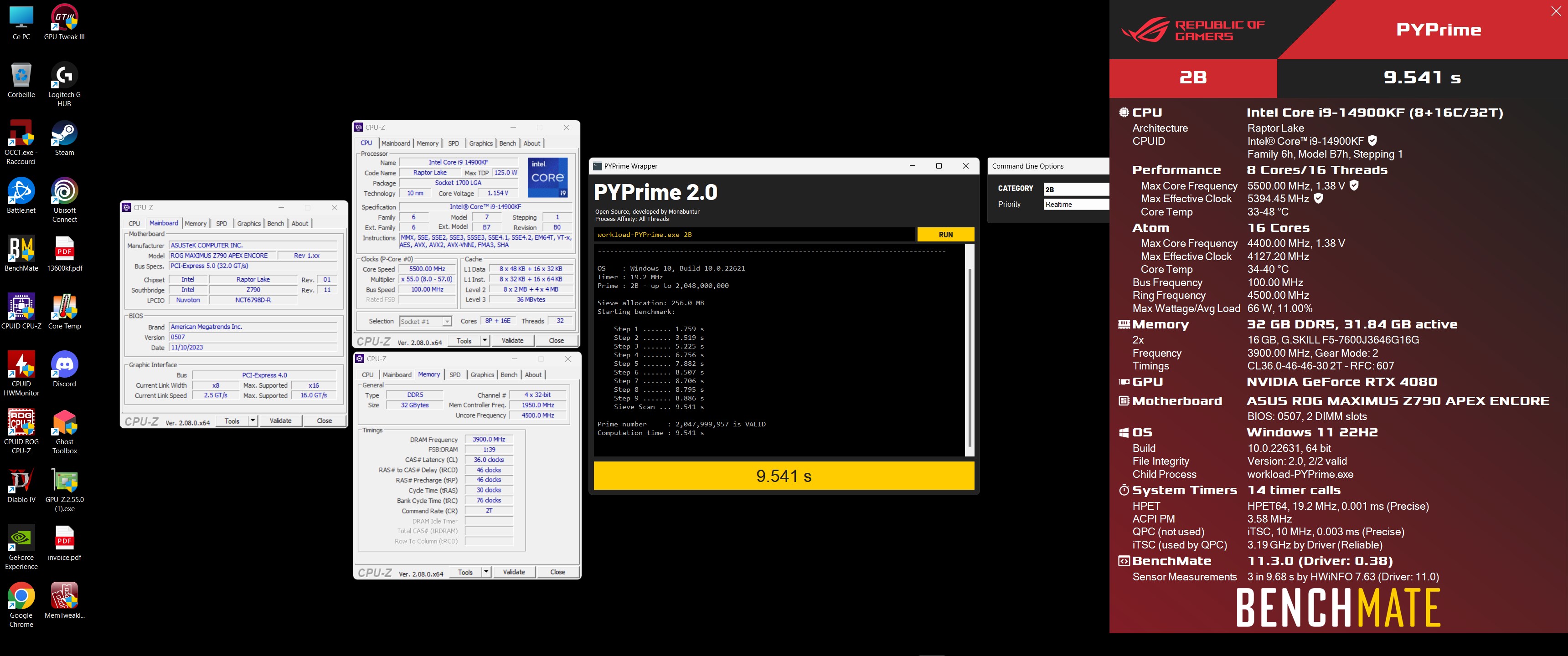This screenshot has width=1568, height=656.
Task: Select the BIOS Version 0507 field
Action: point(253,337)
